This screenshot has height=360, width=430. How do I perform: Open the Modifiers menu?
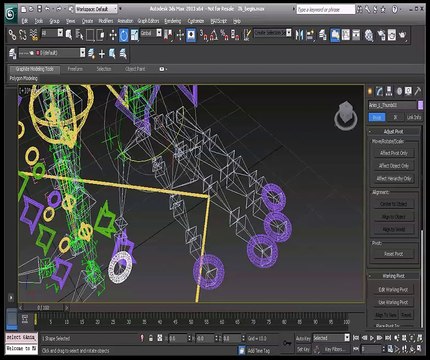point(106,21)
